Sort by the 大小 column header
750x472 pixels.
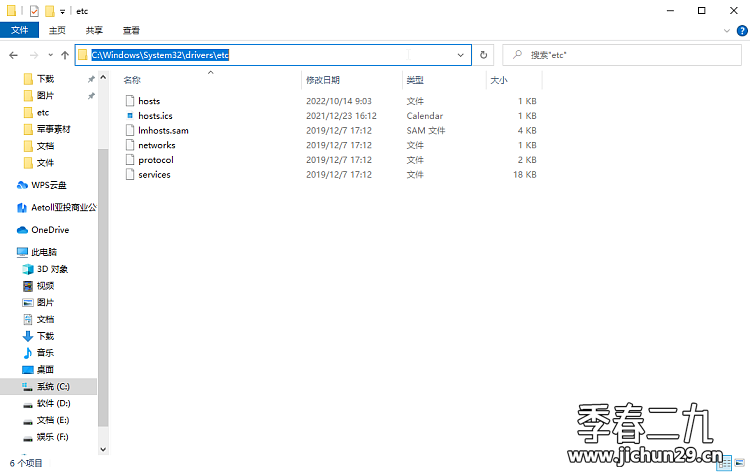(x=498, y=80)
